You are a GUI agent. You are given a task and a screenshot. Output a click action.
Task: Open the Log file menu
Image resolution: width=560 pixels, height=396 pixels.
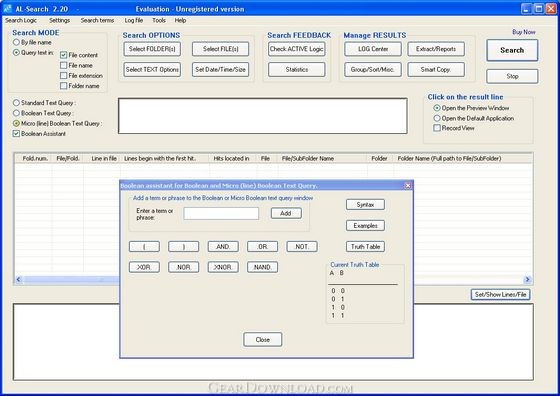click(x=134, y=20)
